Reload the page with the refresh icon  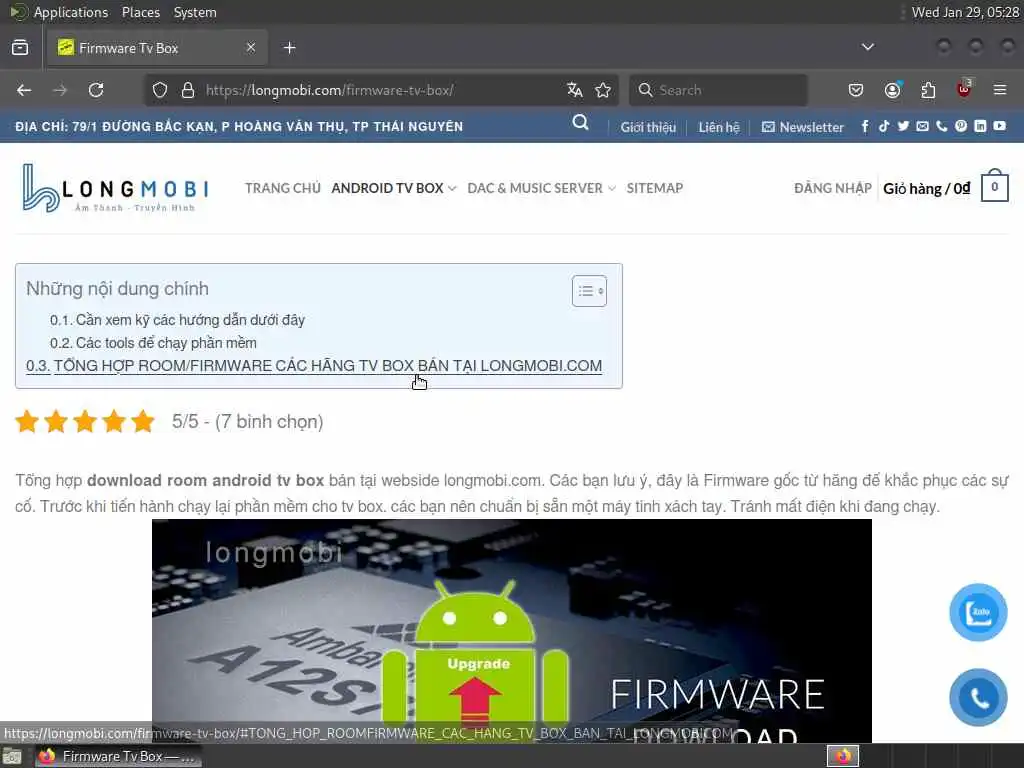point(96,90)
